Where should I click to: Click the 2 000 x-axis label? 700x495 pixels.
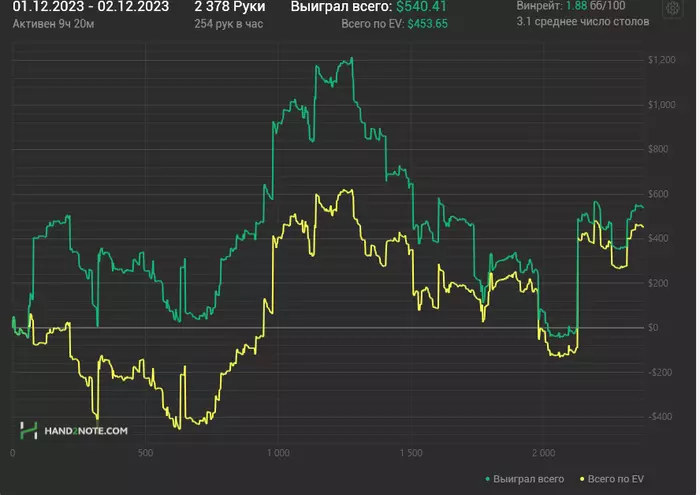543,453
